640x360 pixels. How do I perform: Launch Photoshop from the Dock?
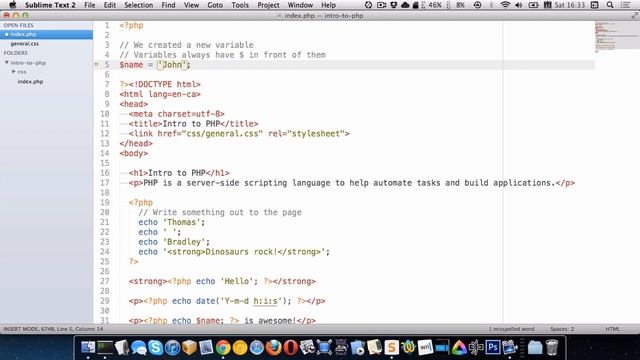click(x=493, y=347)
